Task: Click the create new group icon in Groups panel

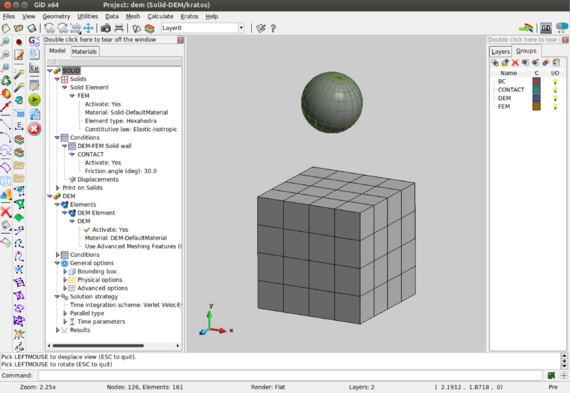Action: pos(495,63)
